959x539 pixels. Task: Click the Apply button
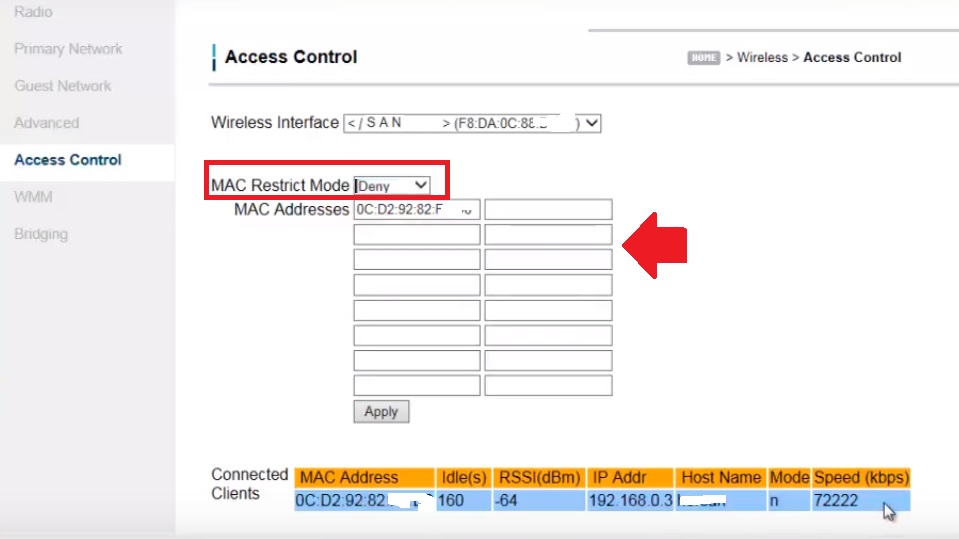click(x=381, y=412)
